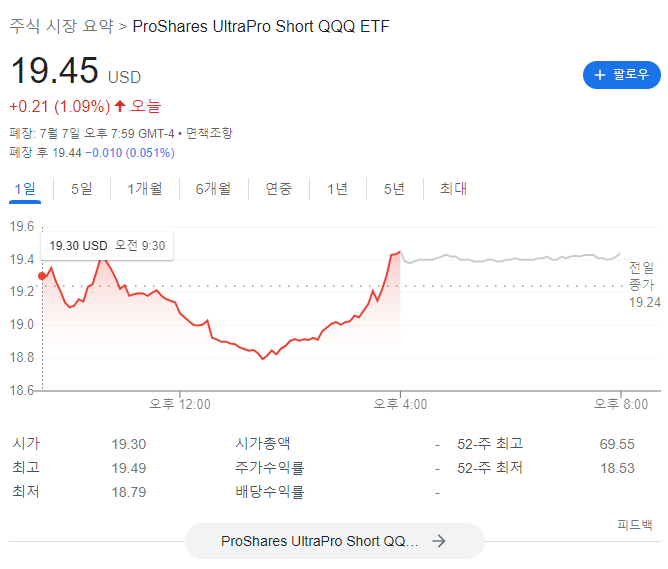Open the 주식 시장 요약 breadcrumb link
668x569 pixels.
coord(62,26)
